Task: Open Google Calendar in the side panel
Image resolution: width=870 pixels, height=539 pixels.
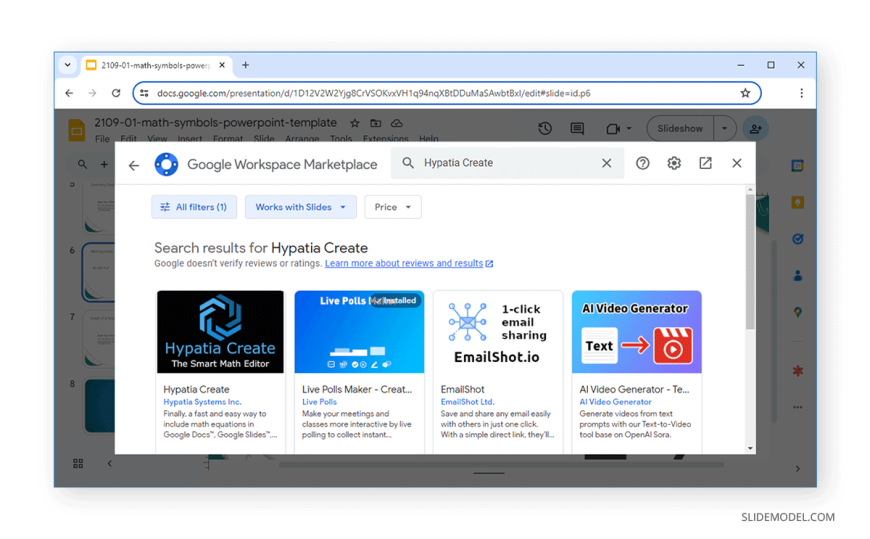Action: pyautogui.click(x=797, y=165)
